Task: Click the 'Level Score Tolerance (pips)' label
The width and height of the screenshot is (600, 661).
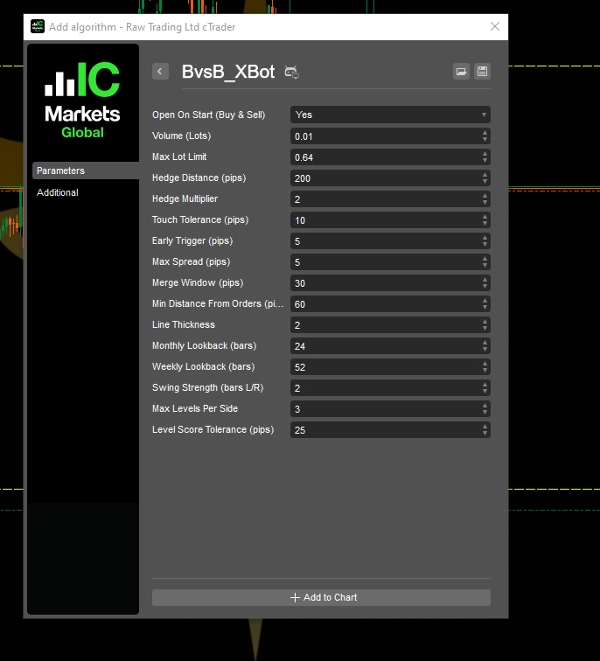Action: point(213,430)
